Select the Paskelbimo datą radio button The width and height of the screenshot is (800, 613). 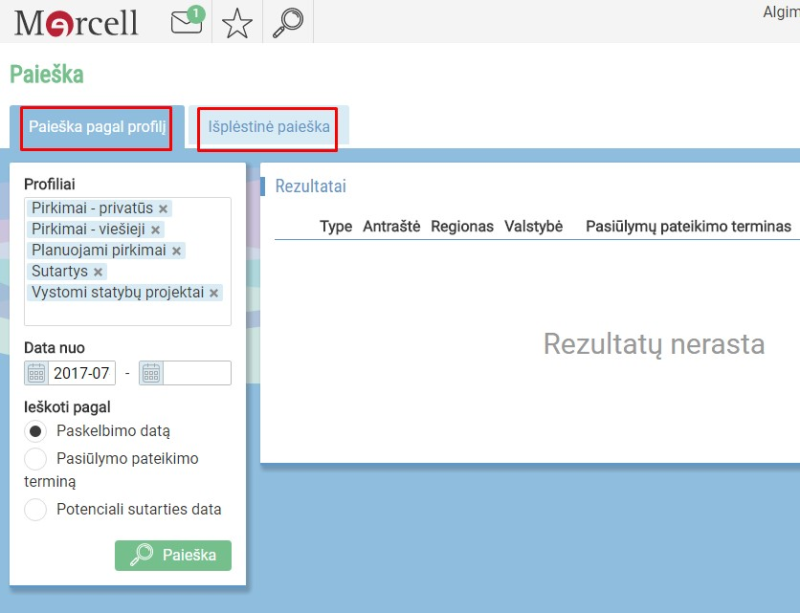35,431
